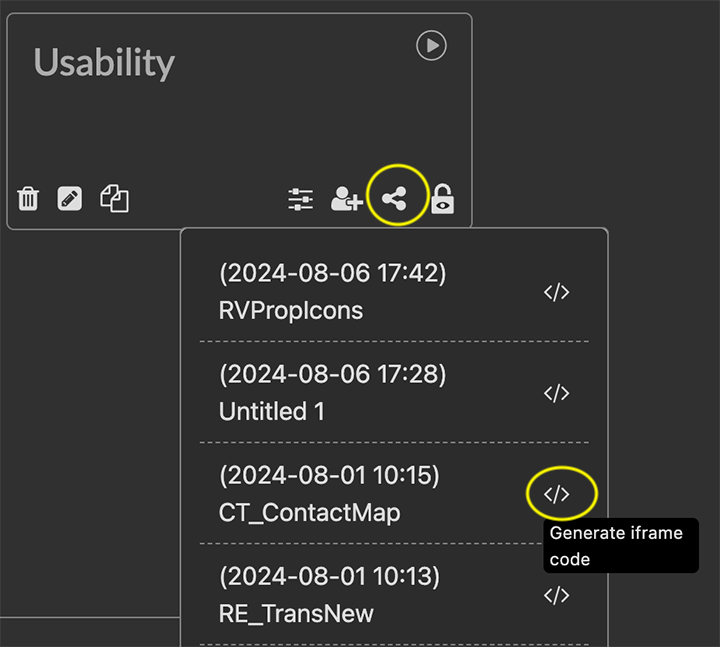Generate iframe code for CT_ContactMap
This screenshot has width=720, height=647.
[557, 494]
